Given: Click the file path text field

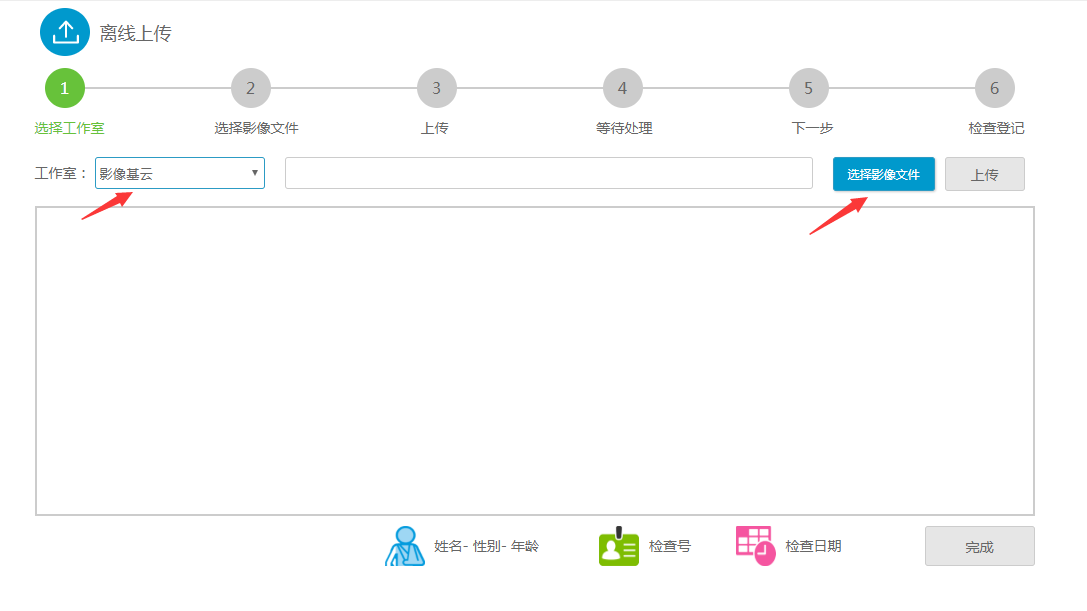Looking at the screenshot, I should pos(548,173).
